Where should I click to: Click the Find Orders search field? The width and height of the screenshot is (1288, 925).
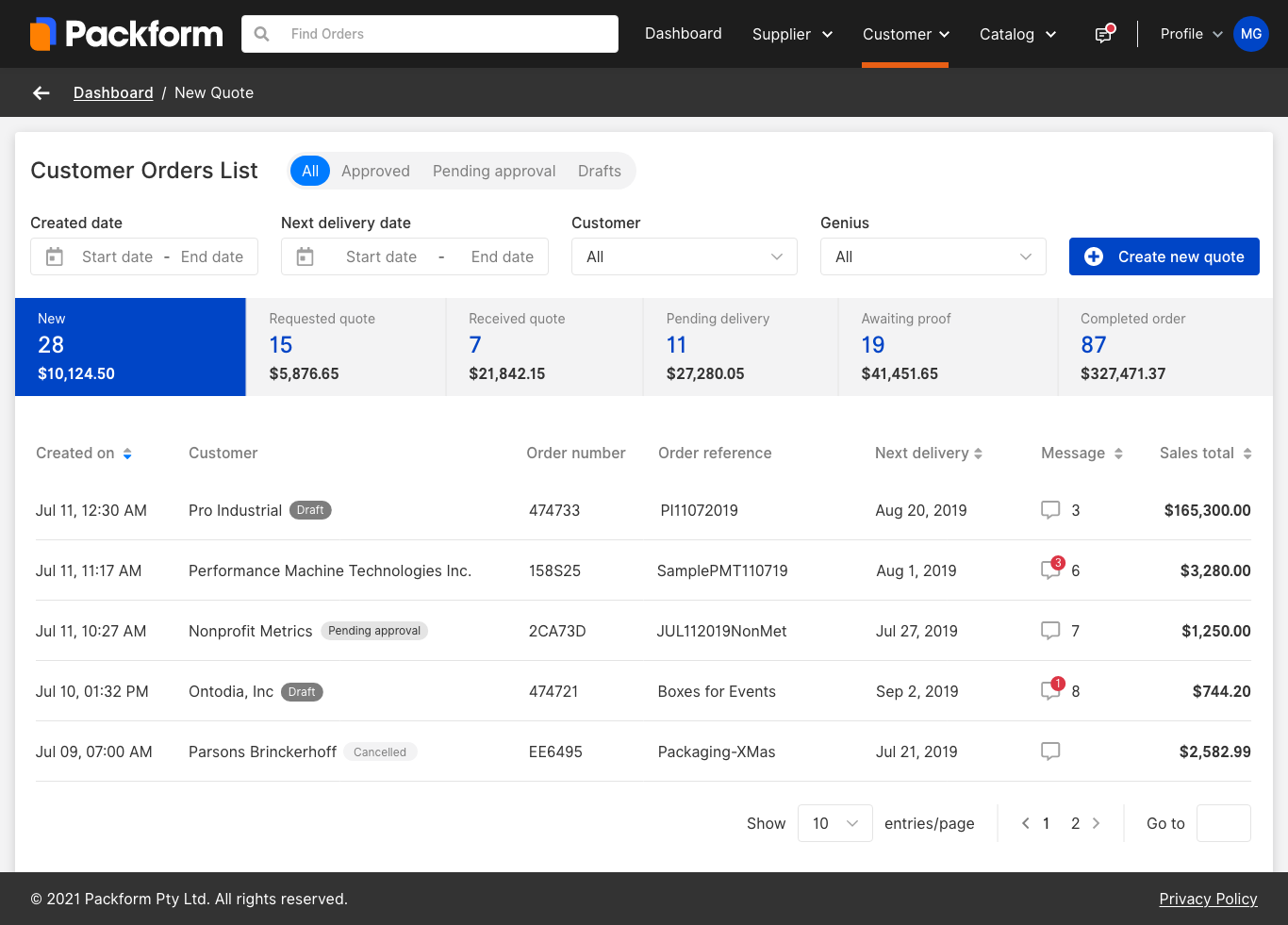click(430, 34)
